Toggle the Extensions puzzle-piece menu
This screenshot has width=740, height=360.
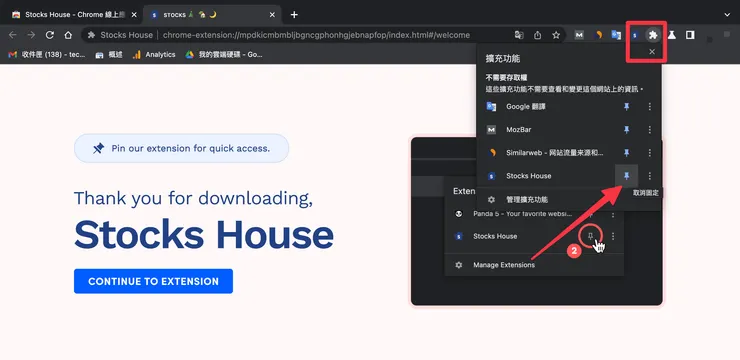[653, 35]
